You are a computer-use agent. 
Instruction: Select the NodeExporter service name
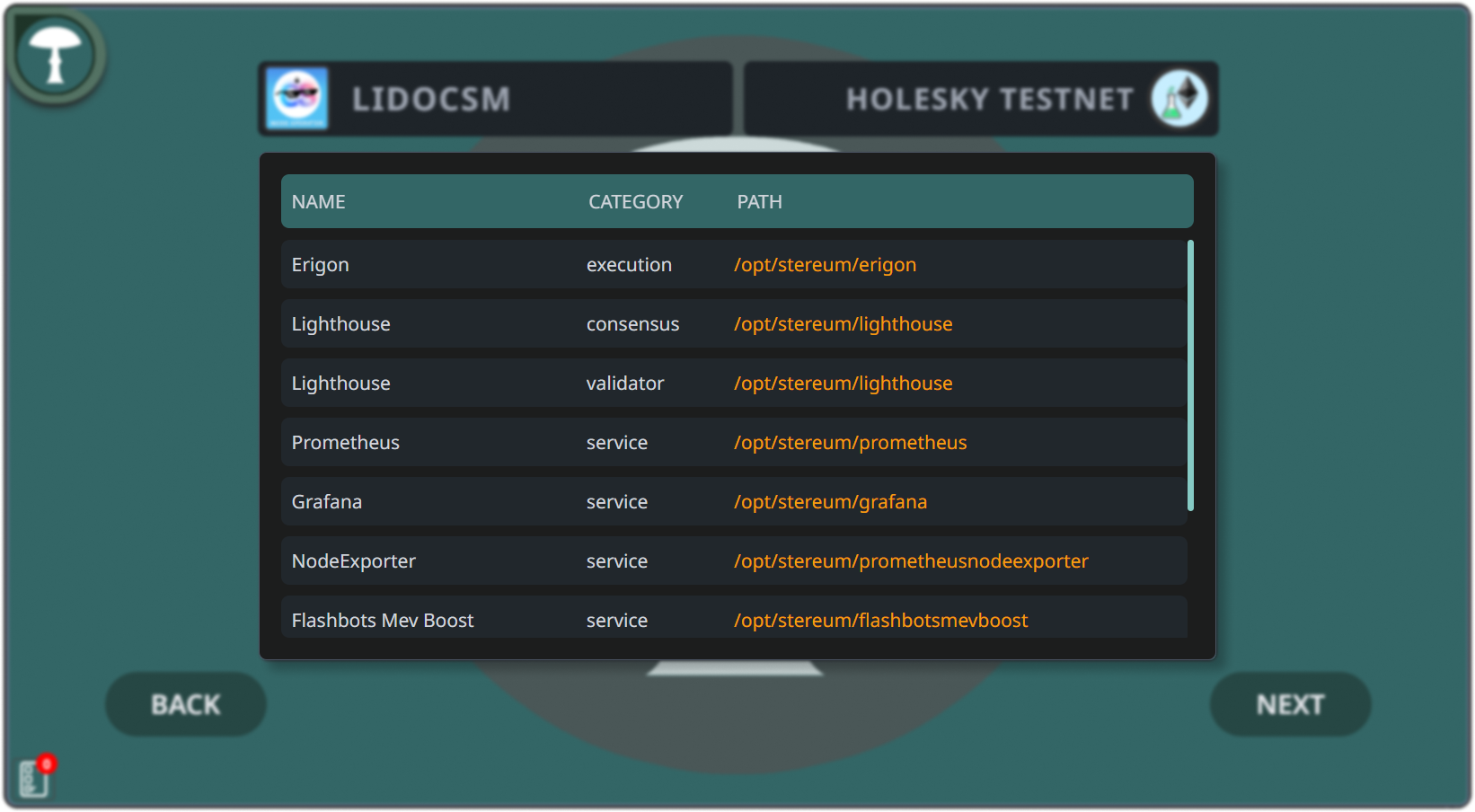tap(354, 561)
